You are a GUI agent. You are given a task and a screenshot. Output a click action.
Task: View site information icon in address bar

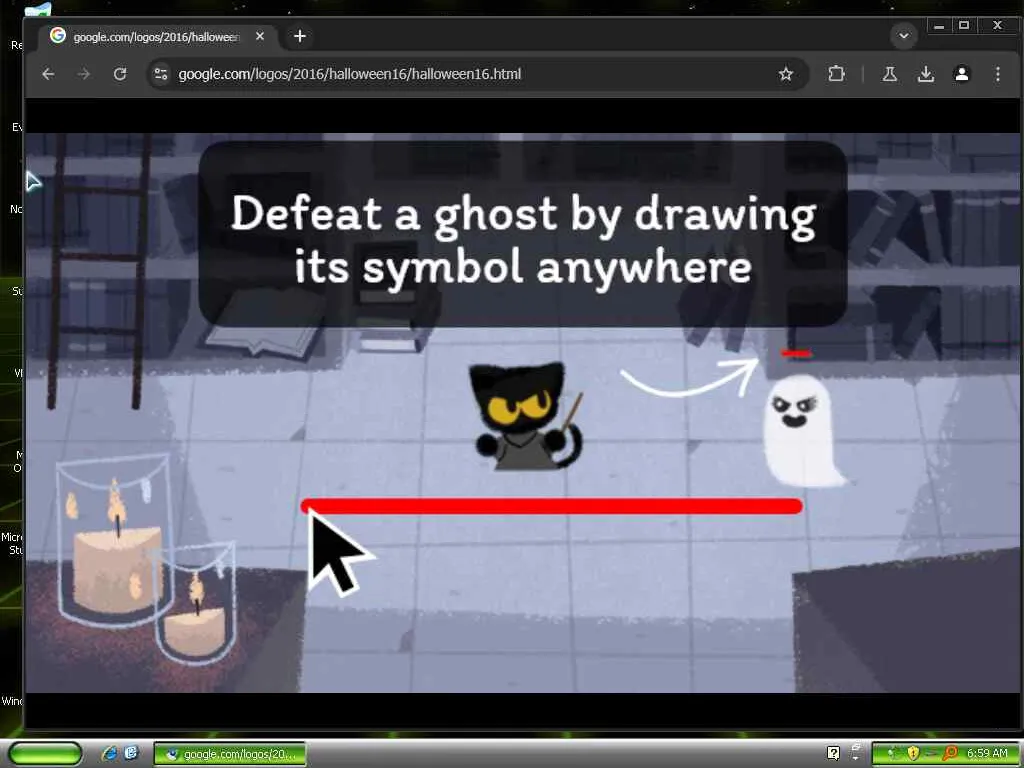click(161, 74)
